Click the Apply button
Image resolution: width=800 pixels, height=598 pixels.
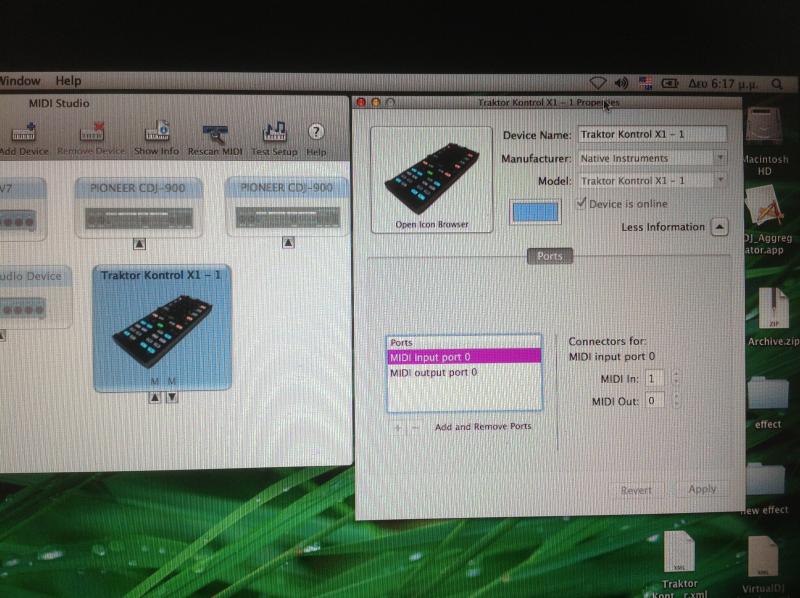702,489
